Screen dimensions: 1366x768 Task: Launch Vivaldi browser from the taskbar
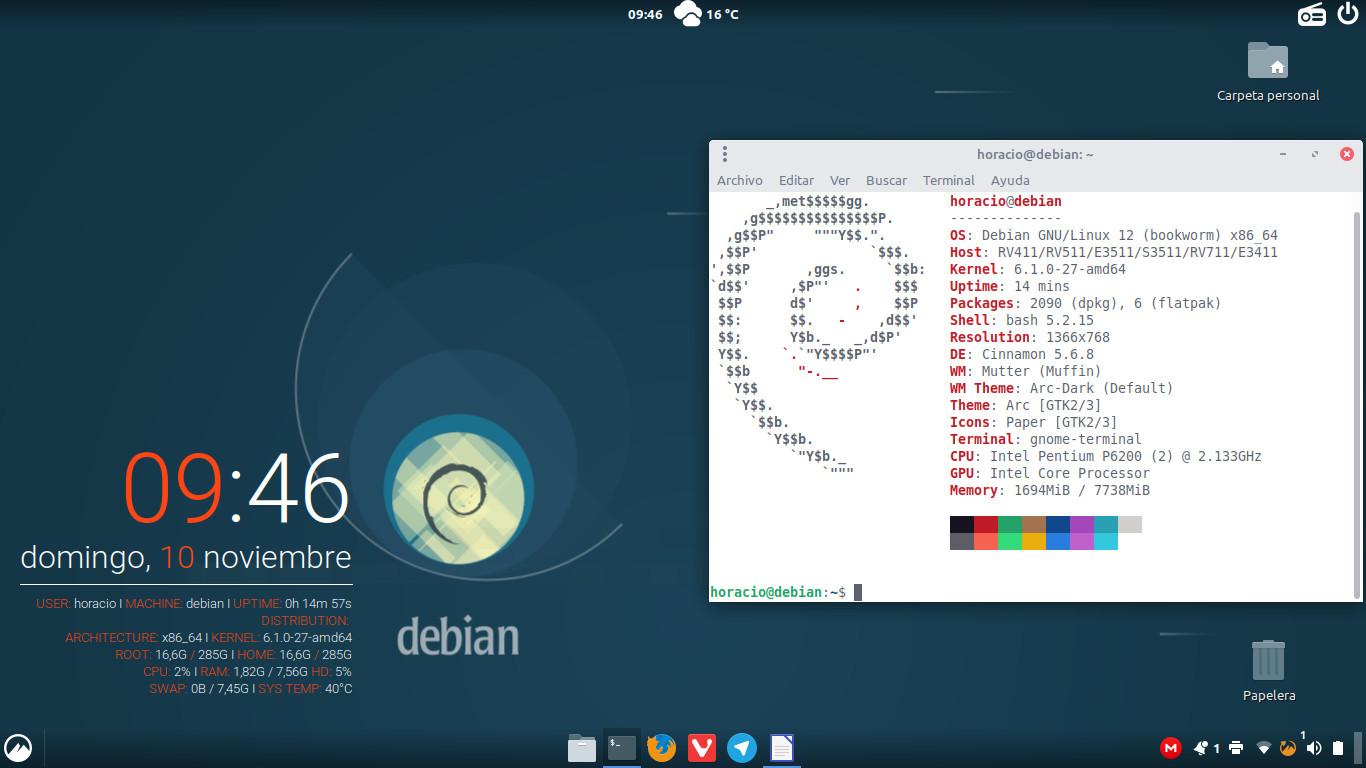[x=702, y=747]
